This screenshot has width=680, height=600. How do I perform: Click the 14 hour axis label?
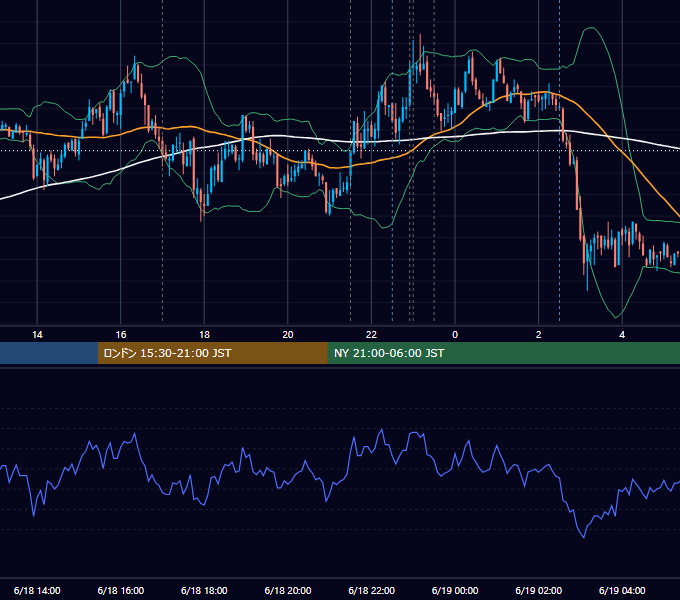coord(37,335)
